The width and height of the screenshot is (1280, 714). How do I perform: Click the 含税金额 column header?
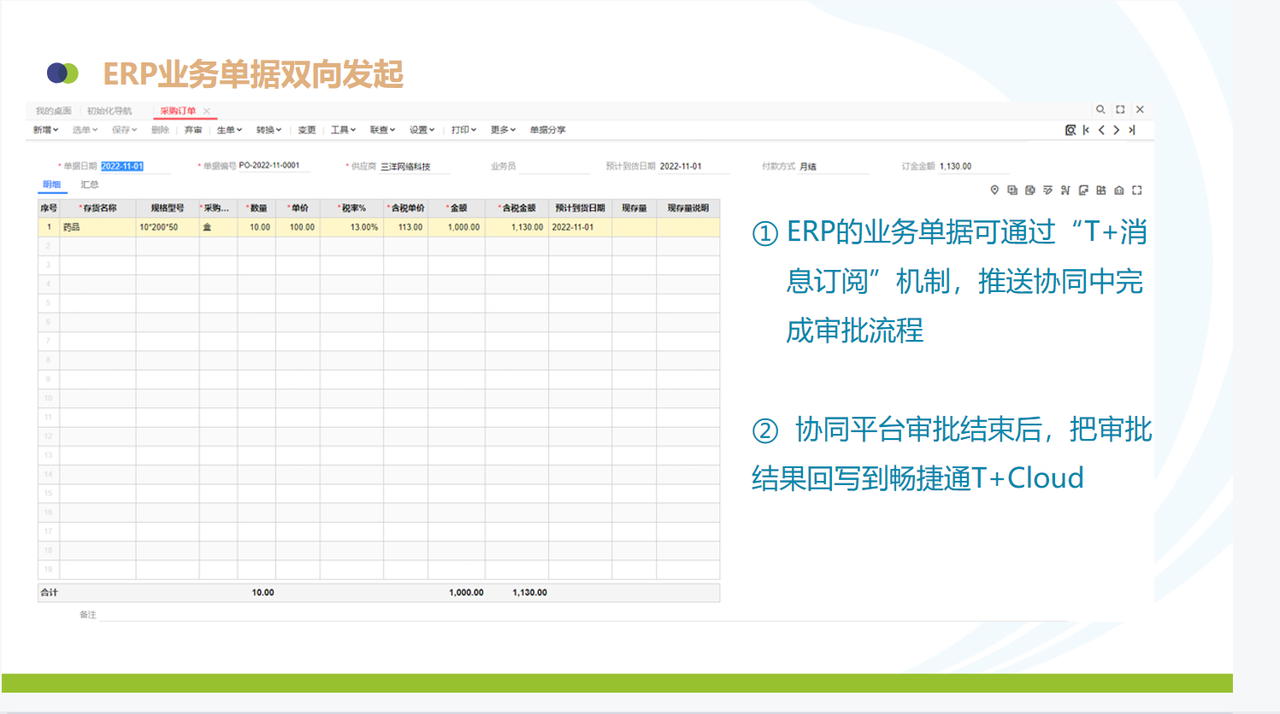tap(517, 208)
